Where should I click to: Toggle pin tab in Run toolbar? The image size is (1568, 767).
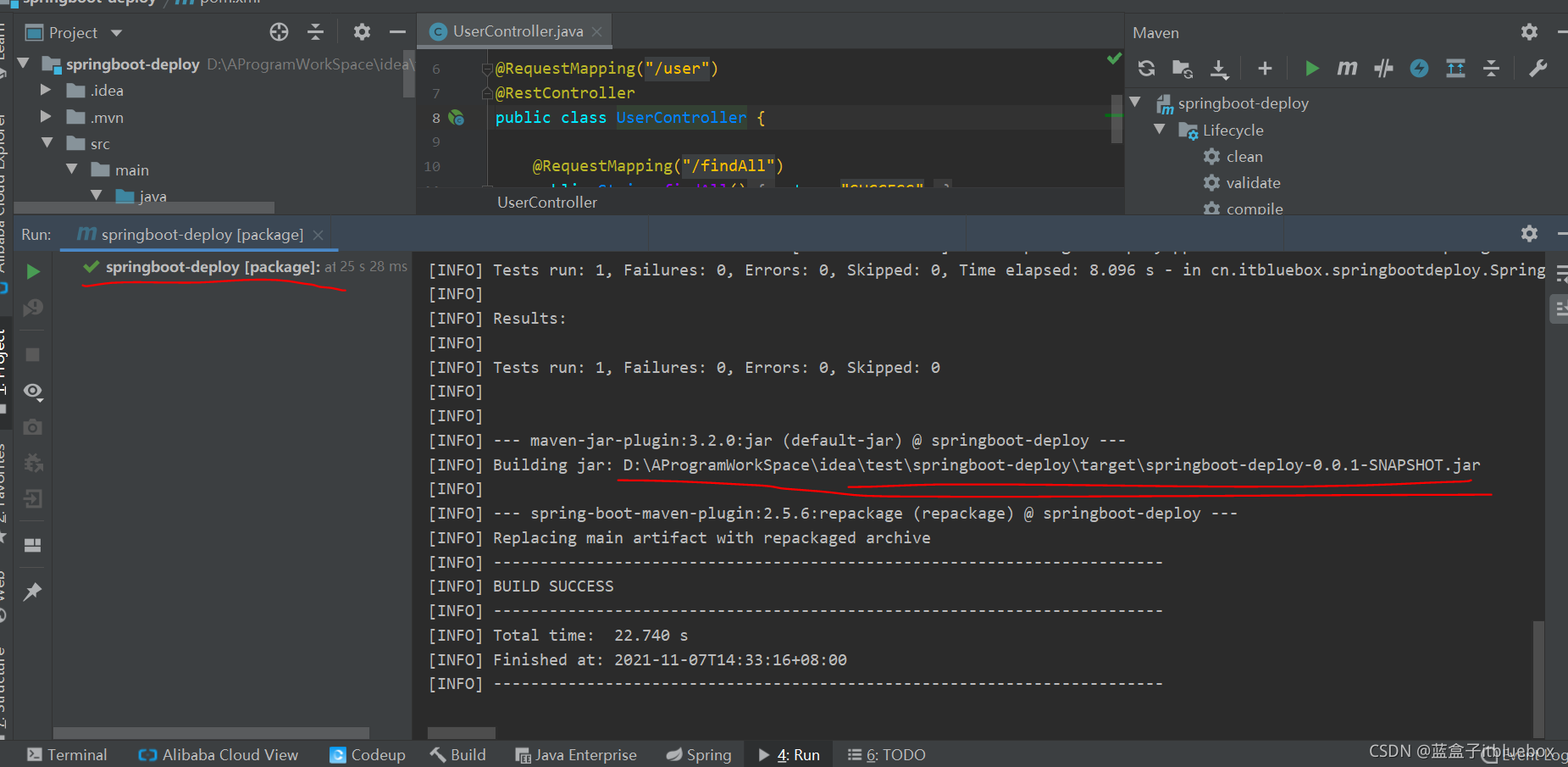(33, 592)
